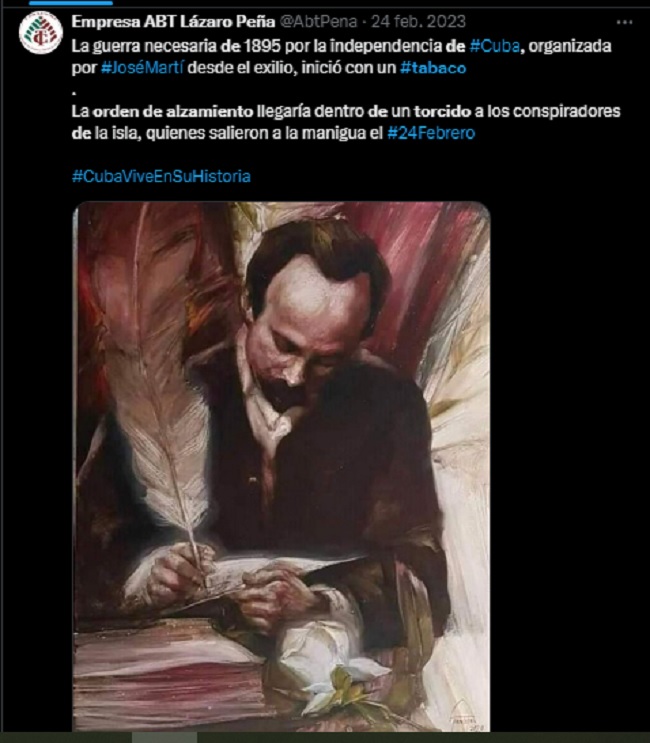Visit the @AbtPena handle link

pyautogui.click(x=318, y=22)
